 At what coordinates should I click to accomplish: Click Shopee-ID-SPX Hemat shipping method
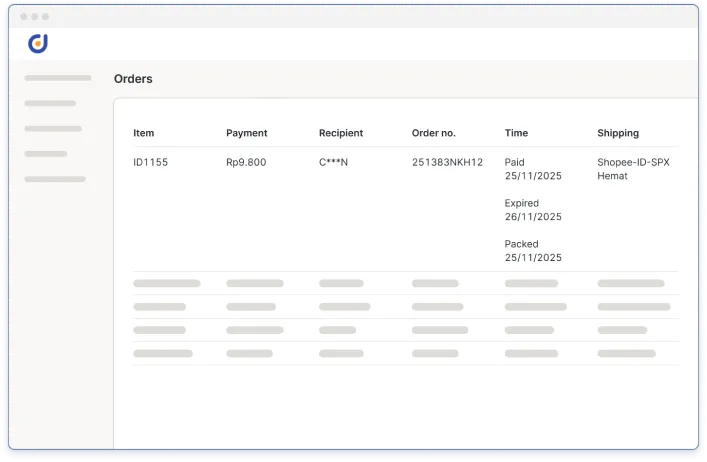(x=633, y=168)
